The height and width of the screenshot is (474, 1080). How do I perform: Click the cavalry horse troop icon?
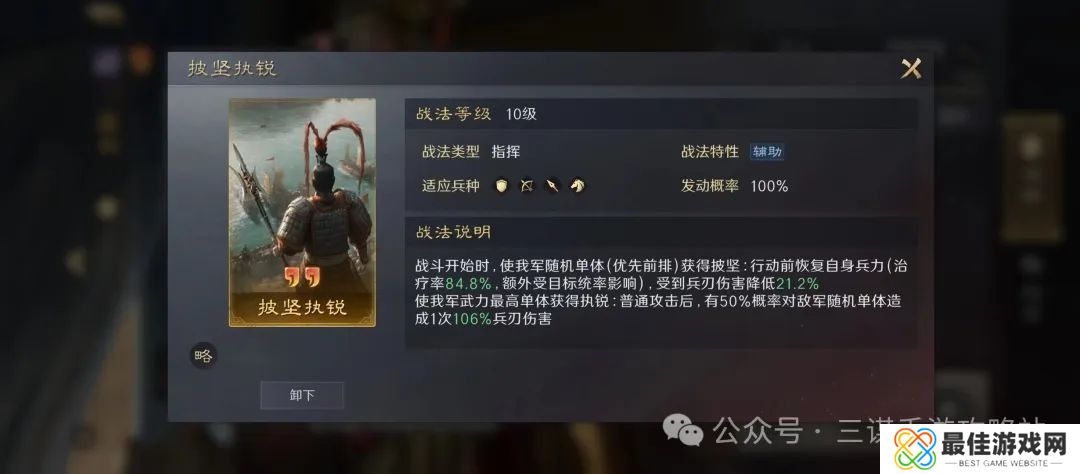point(577,185)
